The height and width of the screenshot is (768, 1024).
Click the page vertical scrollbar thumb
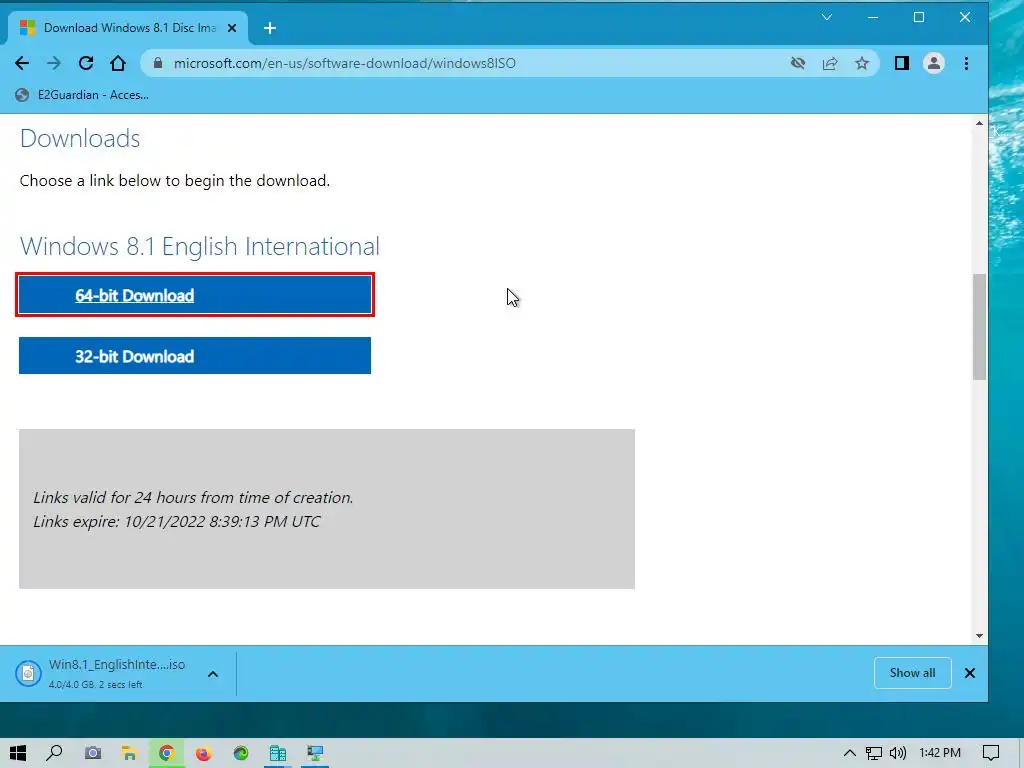pyautogui.click(x=979, y=327)
